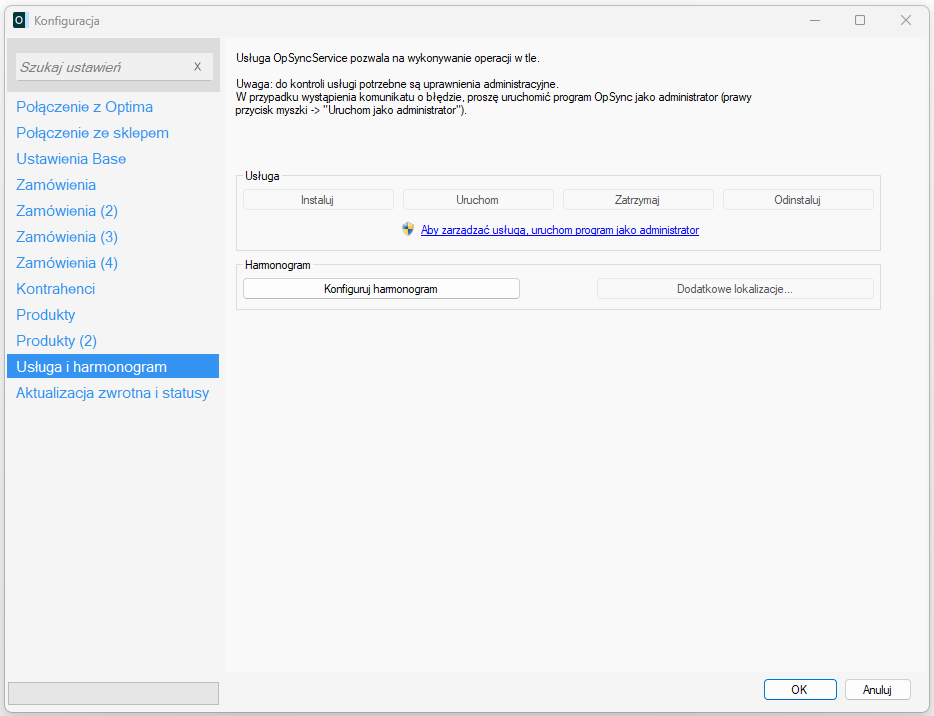The width and height of the screenshot is (934, 716).
Task: Clear search with the X button
Action: pos(197,67)
